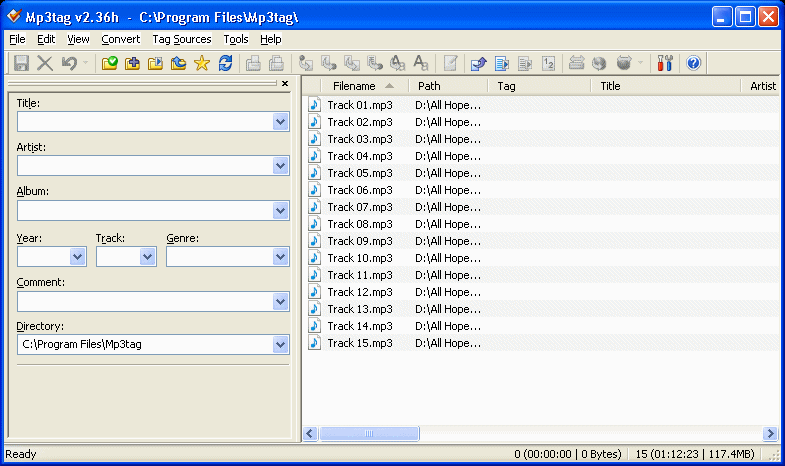Open the Undo history dropdown arrow

click(x=85, y=63)
